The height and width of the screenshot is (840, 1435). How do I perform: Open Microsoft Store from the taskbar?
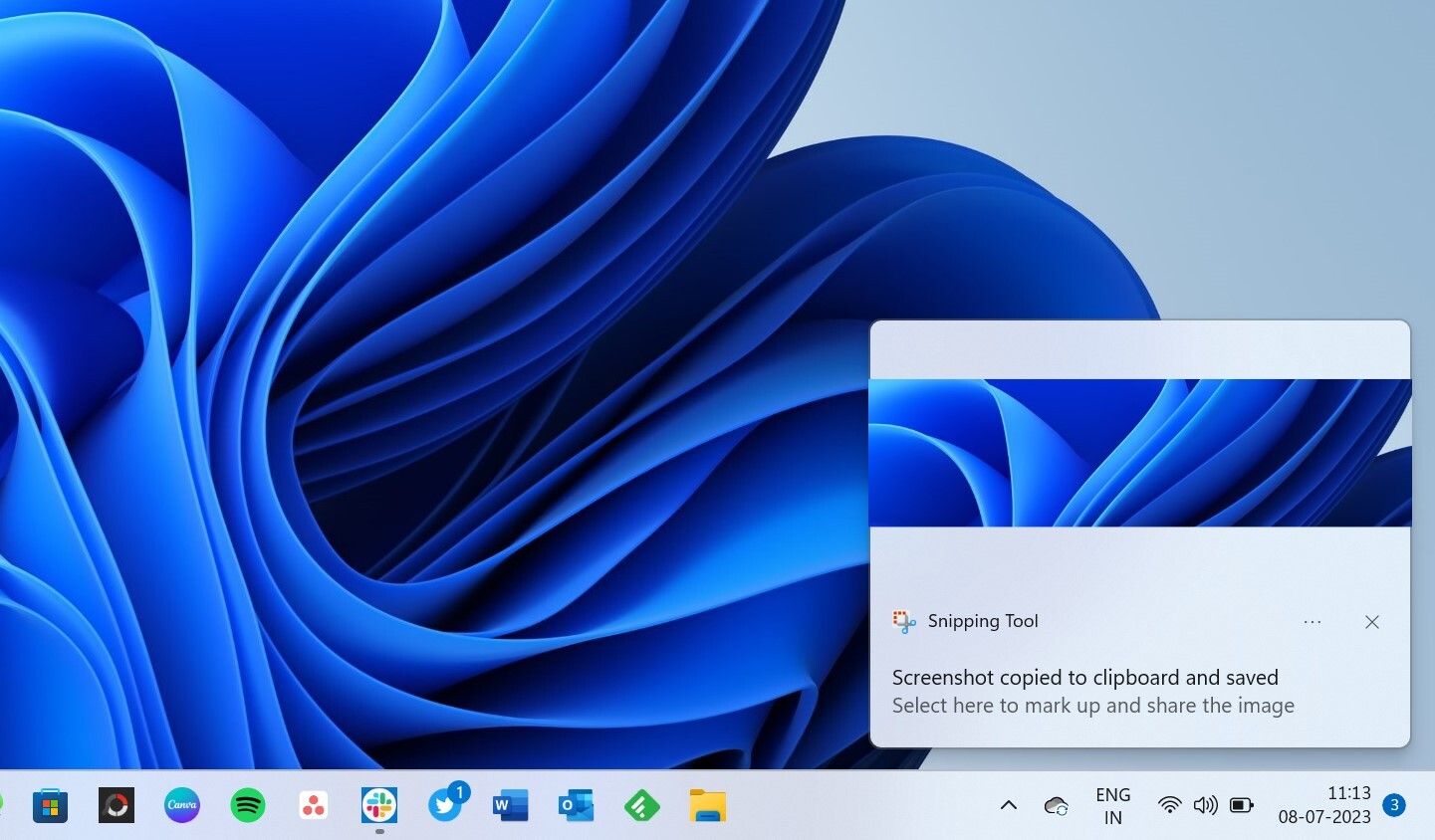click(50, 805)
